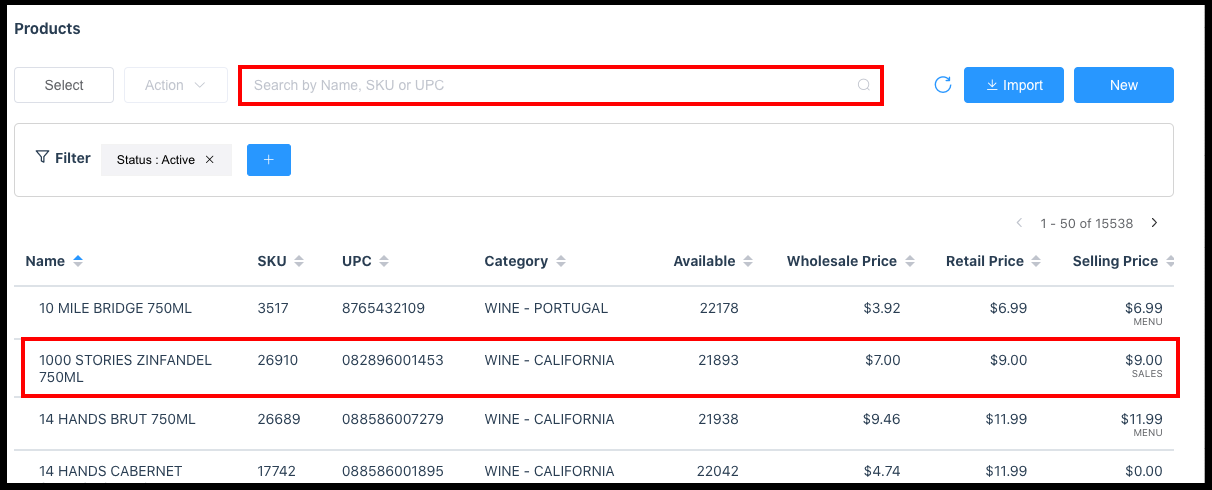Open the 1000 STORIES ZINFANDEL 750ML row
This screenshot has height=490, width=1212.
point(126,368)
